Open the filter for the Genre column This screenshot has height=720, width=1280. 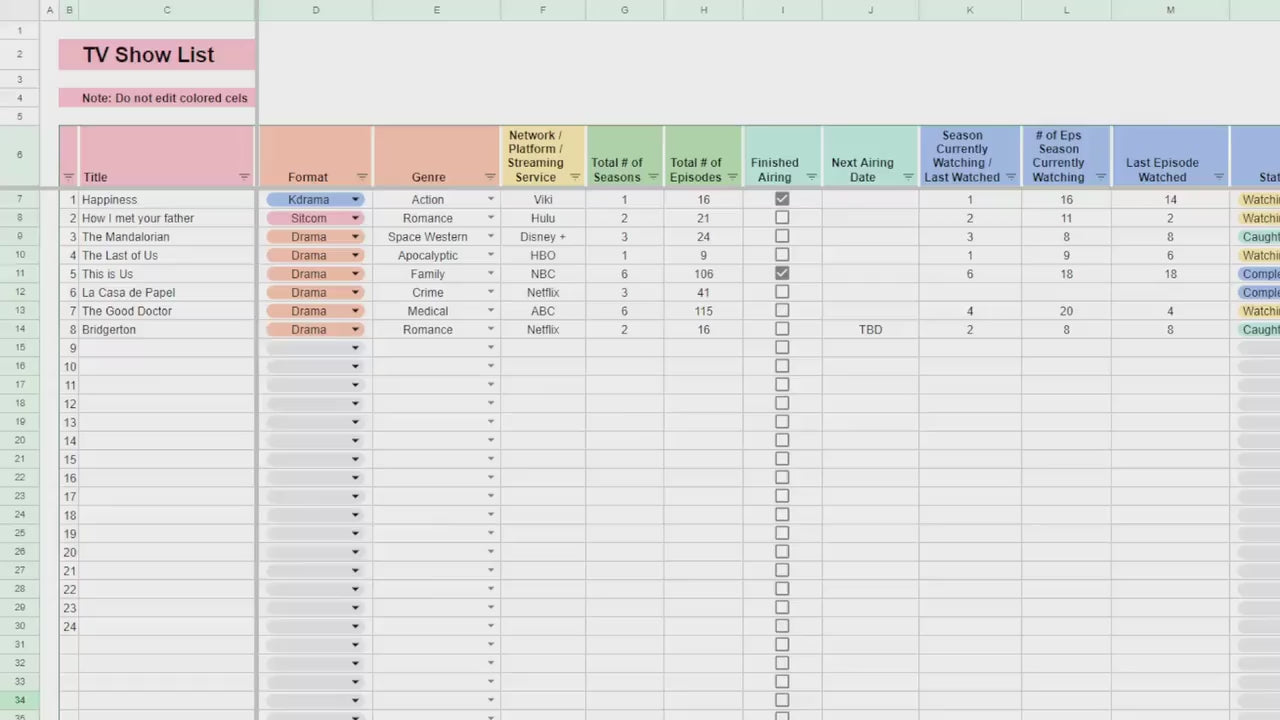click(x=489, y=177)
